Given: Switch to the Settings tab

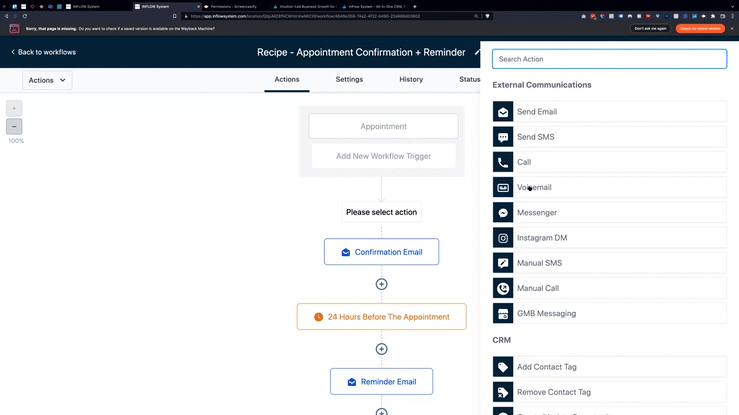Looking at the screenshot, I should [x=349, y=80].
